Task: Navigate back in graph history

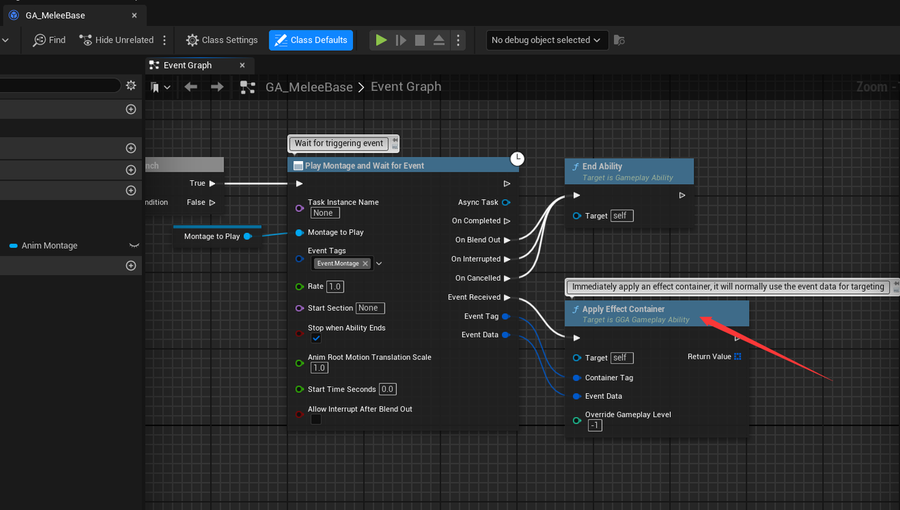Action: point(191,87)
